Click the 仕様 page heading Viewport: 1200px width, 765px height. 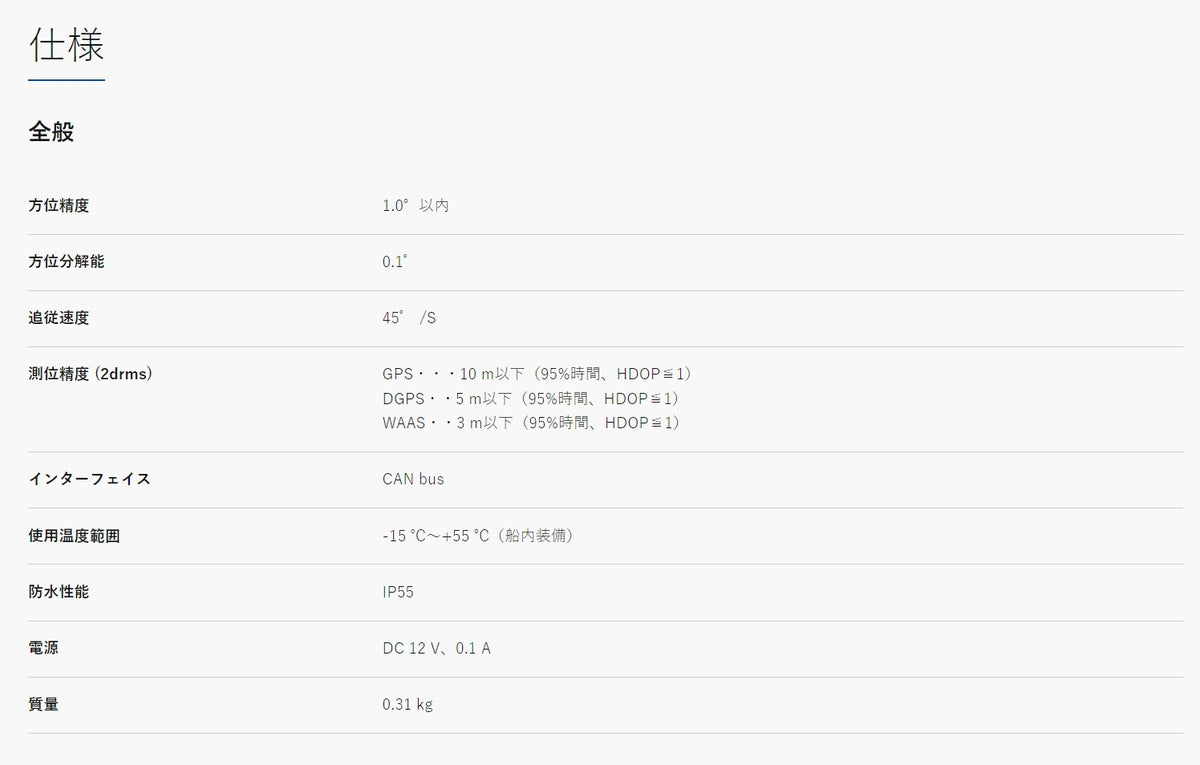[66, 46]
